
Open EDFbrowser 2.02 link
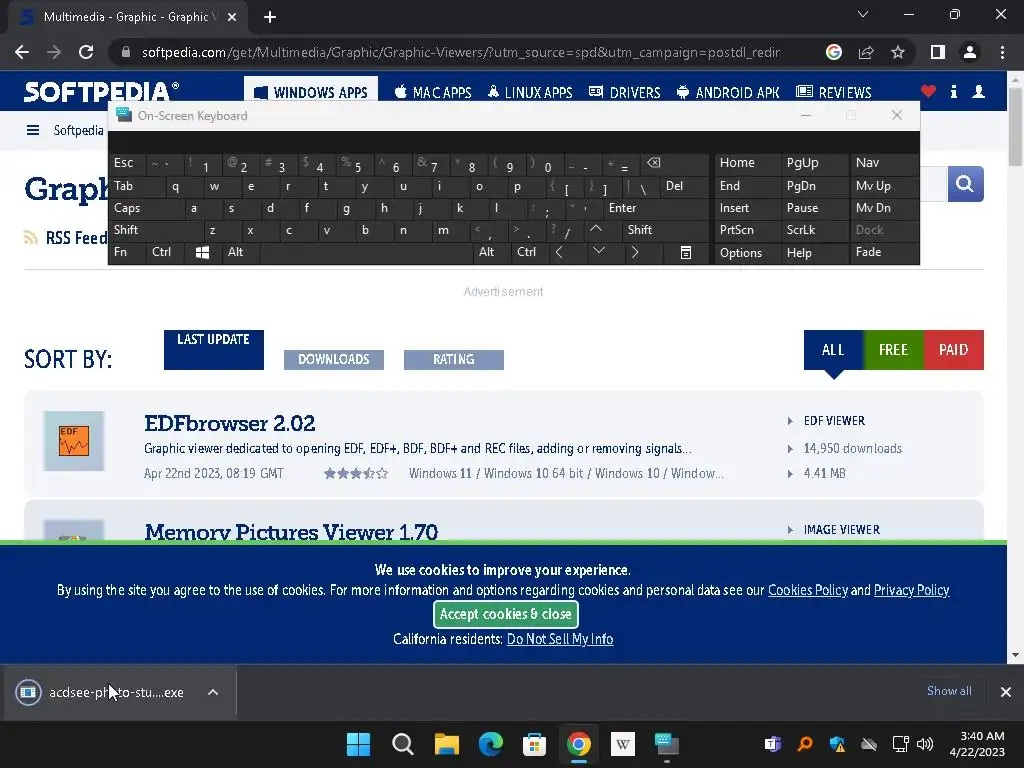click(230, 423)
